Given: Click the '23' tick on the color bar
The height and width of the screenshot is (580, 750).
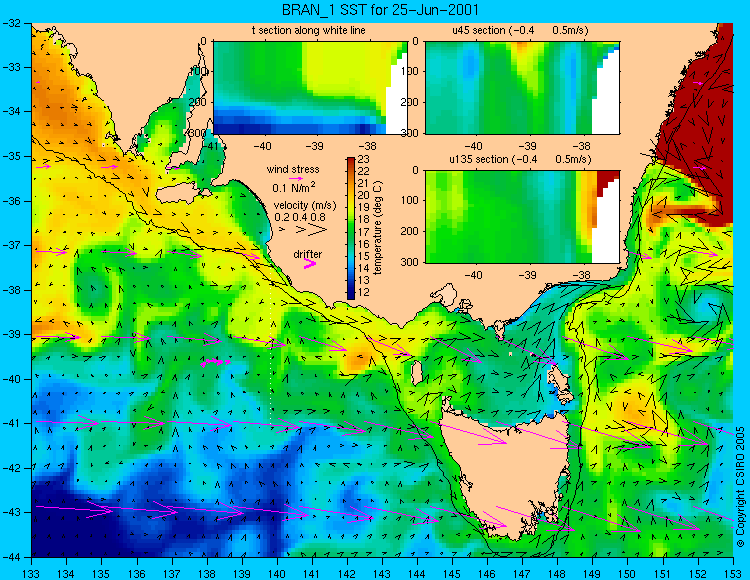Looking at the screenshot, I should tap(364, 159).
